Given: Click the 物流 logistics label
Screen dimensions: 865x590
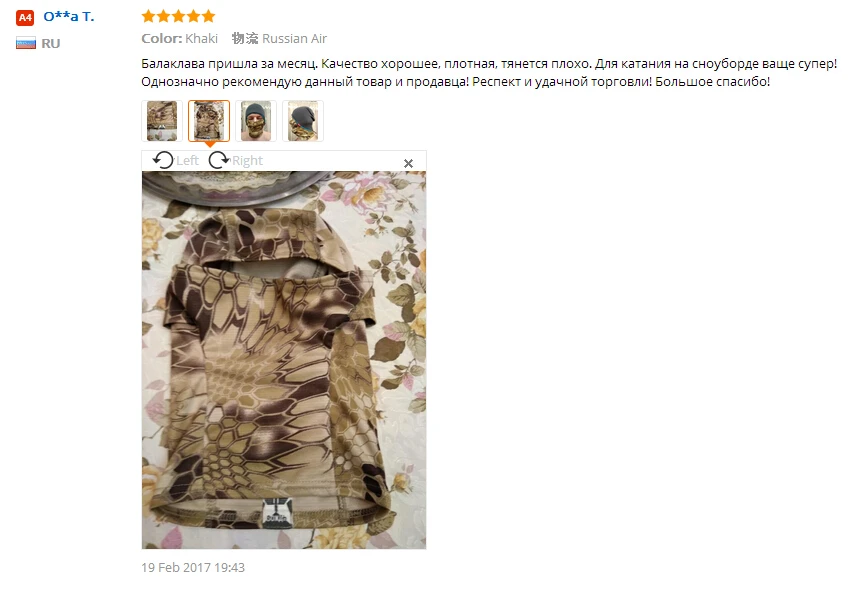Looking at the screenshot, I should point(245,38).
